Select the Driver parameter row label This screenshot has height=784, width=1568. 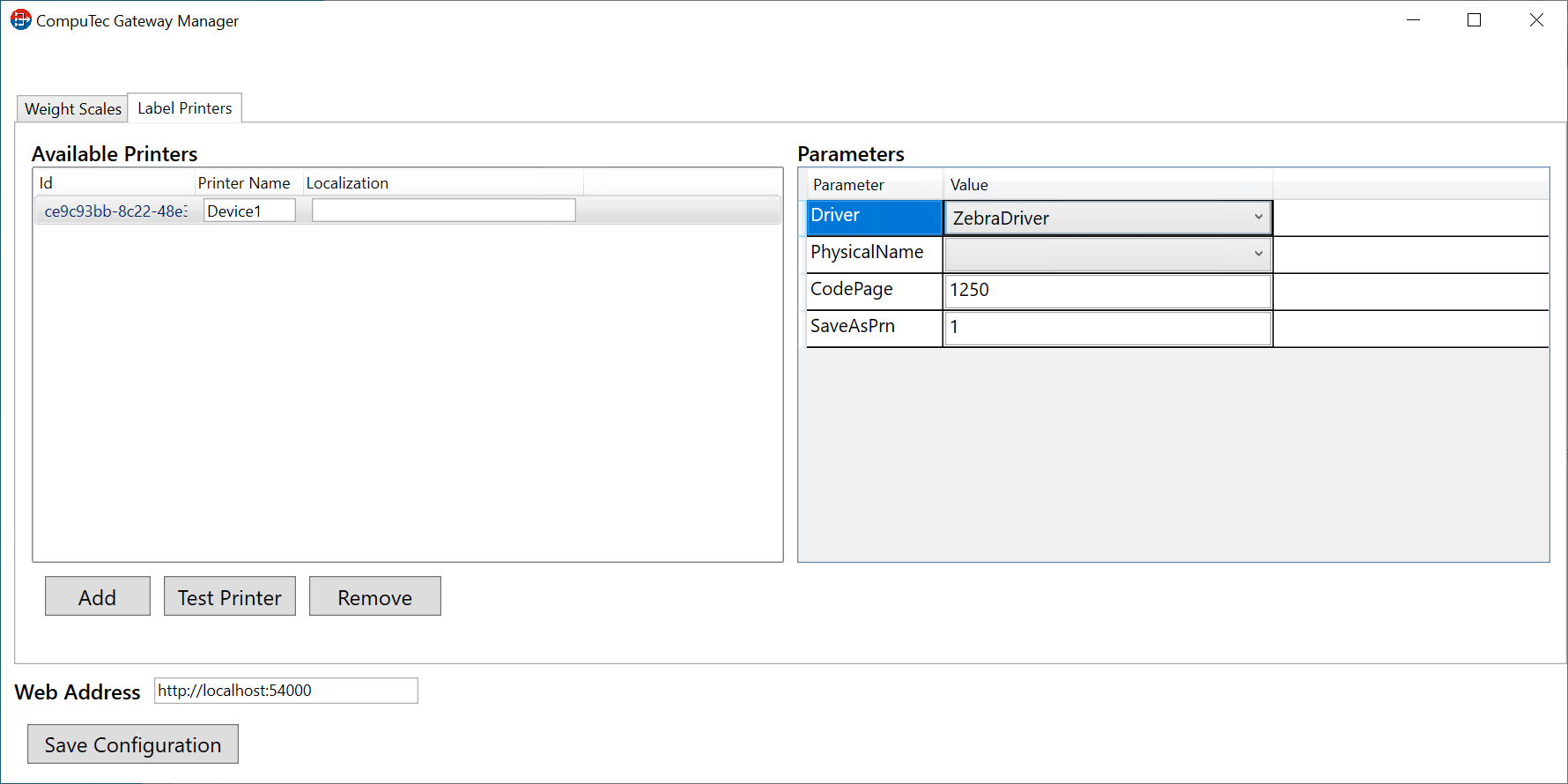pyautogui.click(x=874, y=216)
